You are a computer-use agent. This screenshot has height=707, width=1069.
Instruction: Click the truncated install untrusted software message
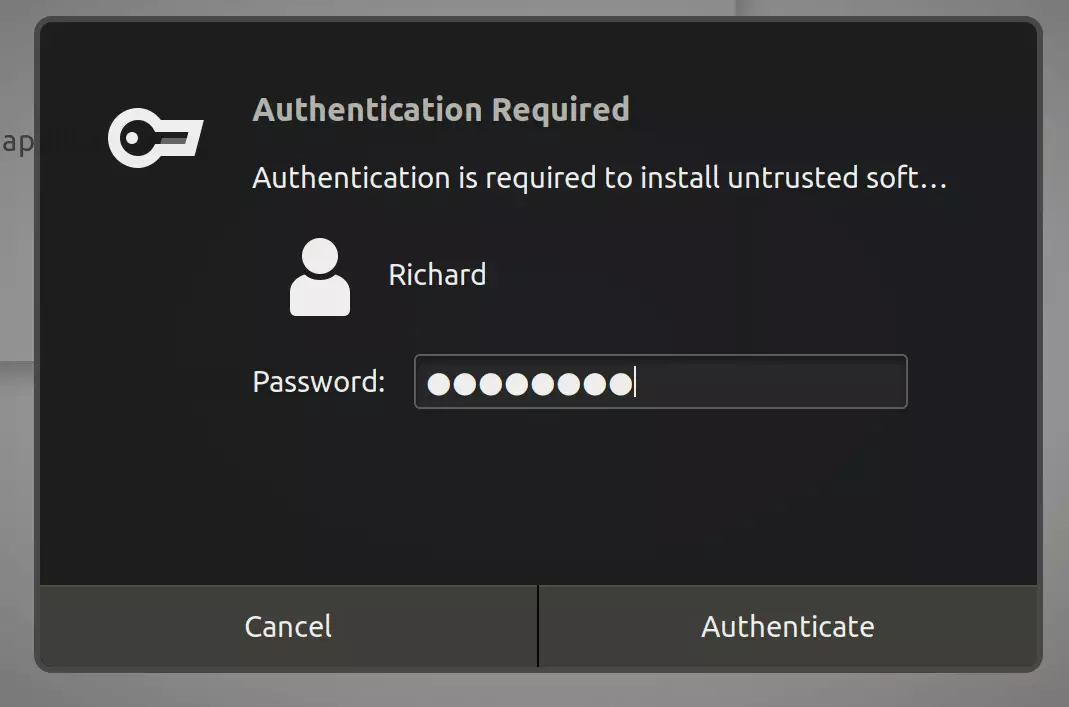pyautogui.click(x=599, y=178)
